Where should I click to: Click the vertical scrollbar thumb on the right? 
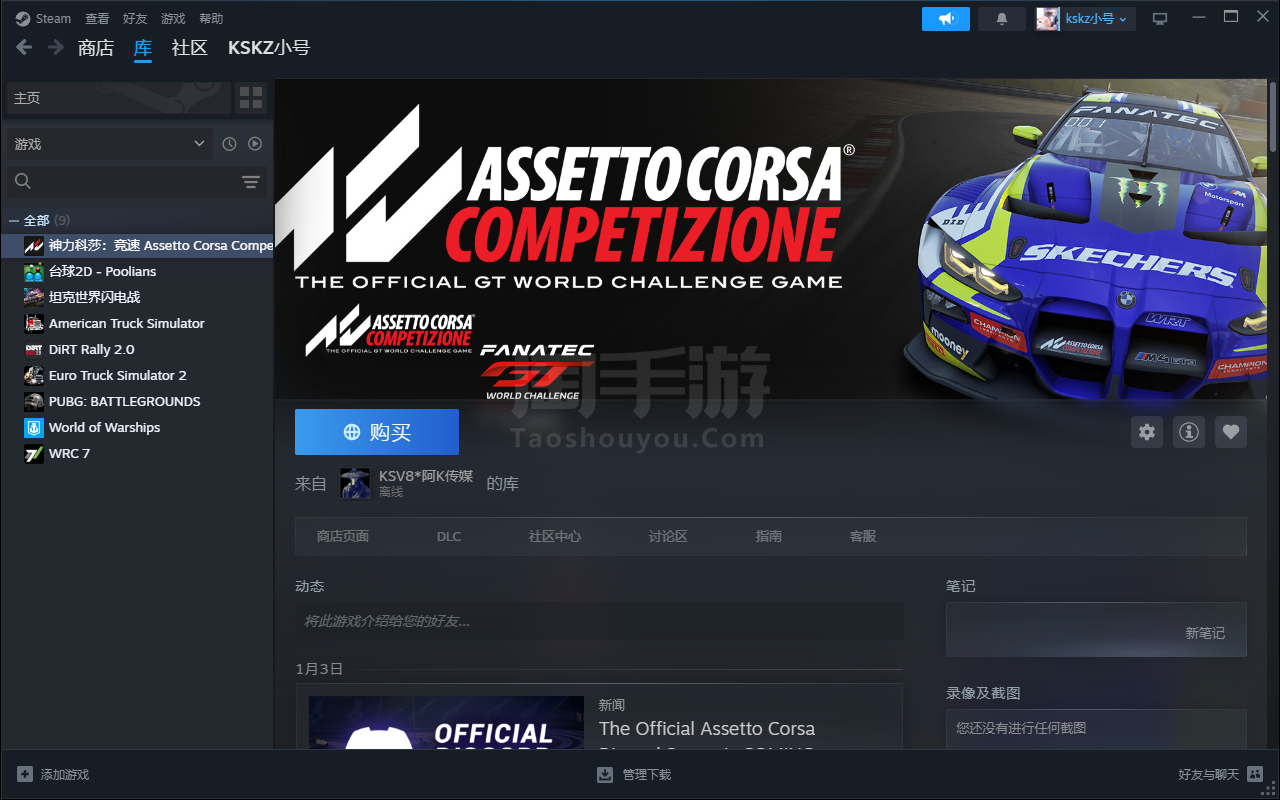pos(1273,115)
